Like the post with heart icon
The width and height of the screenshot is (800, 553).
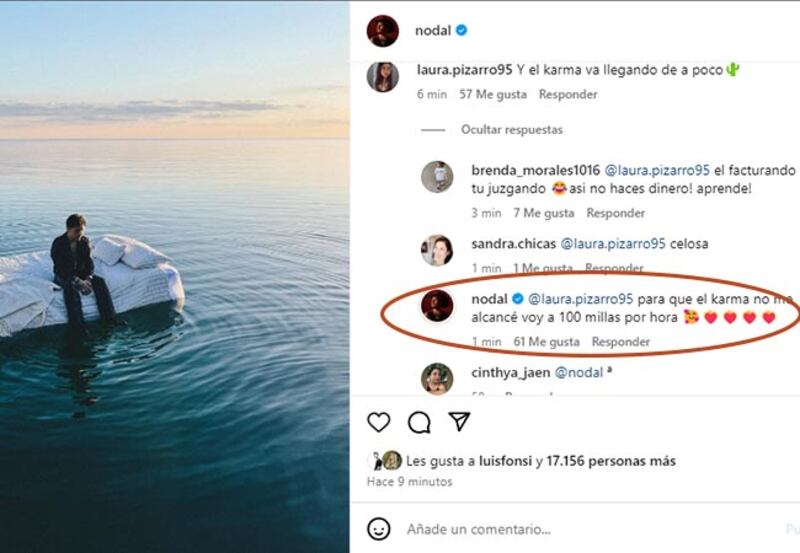click(x=378, y=422)
